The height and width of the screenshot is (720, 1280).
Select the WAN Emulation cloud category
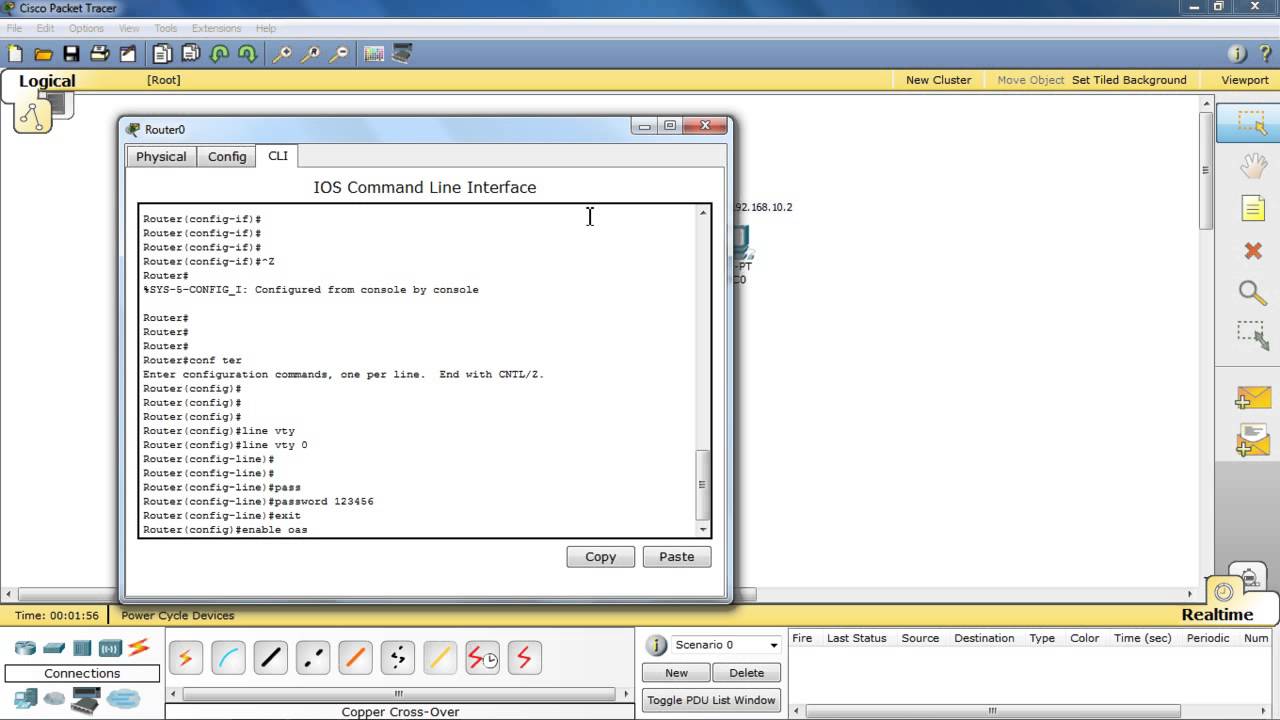54,698
